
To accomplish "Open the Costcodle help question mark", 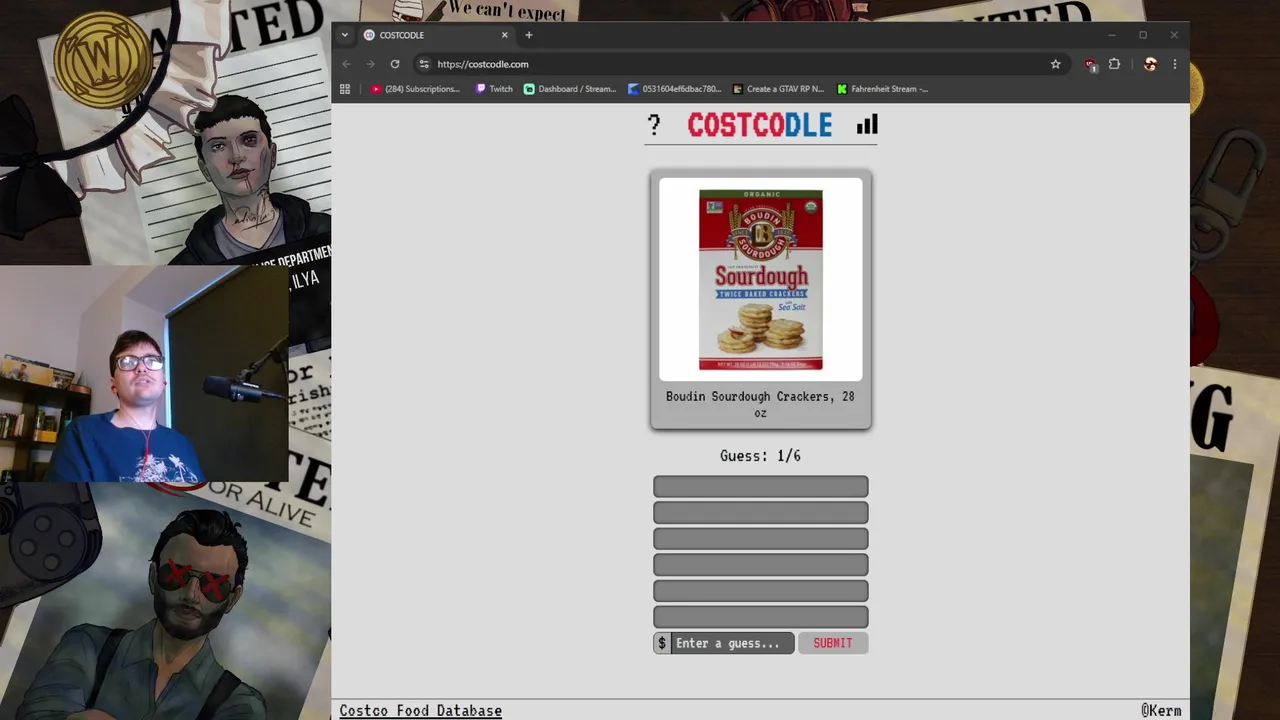I will pyautogui.click(x=653, y=125).
